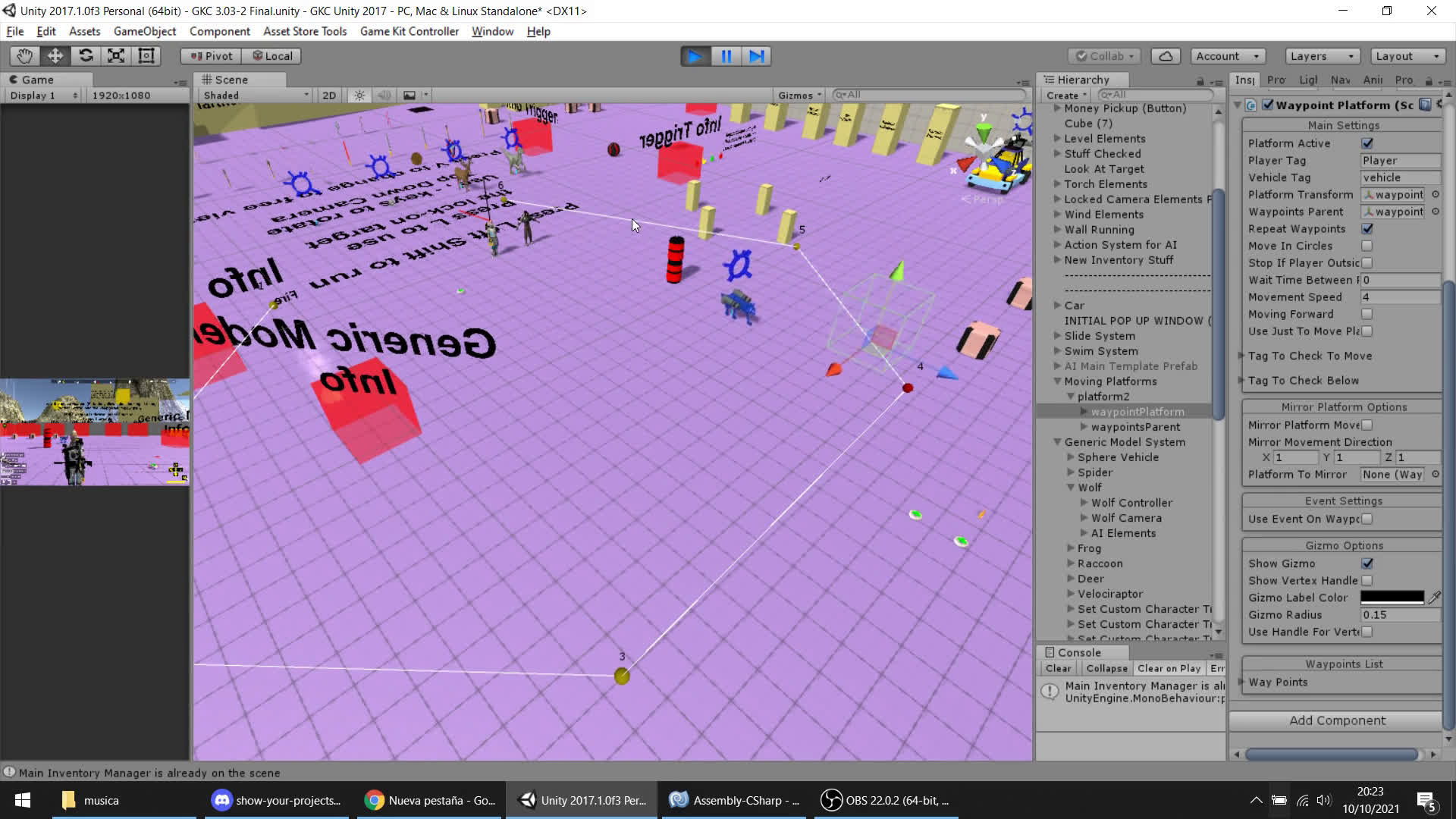Open the GameObject menu
1456x819 pixels.
coord(144,31)
